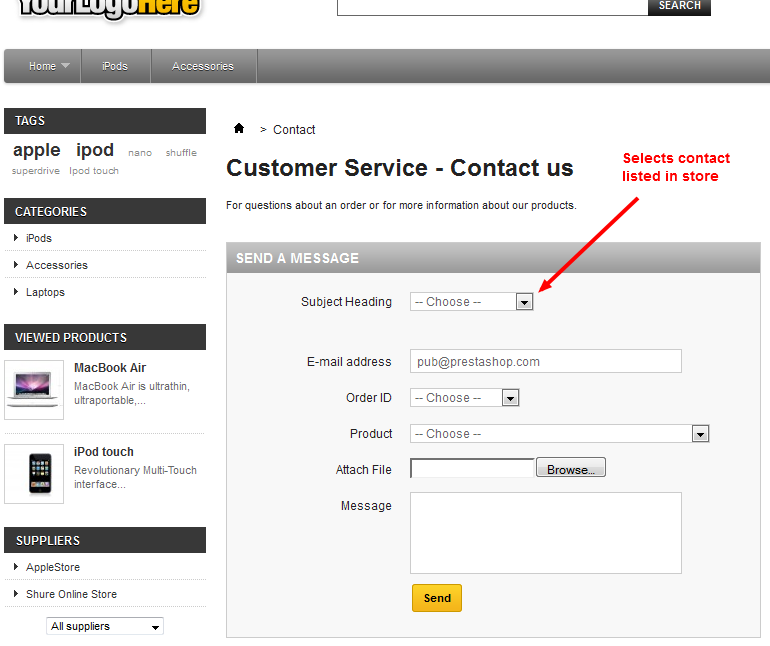Open the Home menu arrow

coord(66,66)
